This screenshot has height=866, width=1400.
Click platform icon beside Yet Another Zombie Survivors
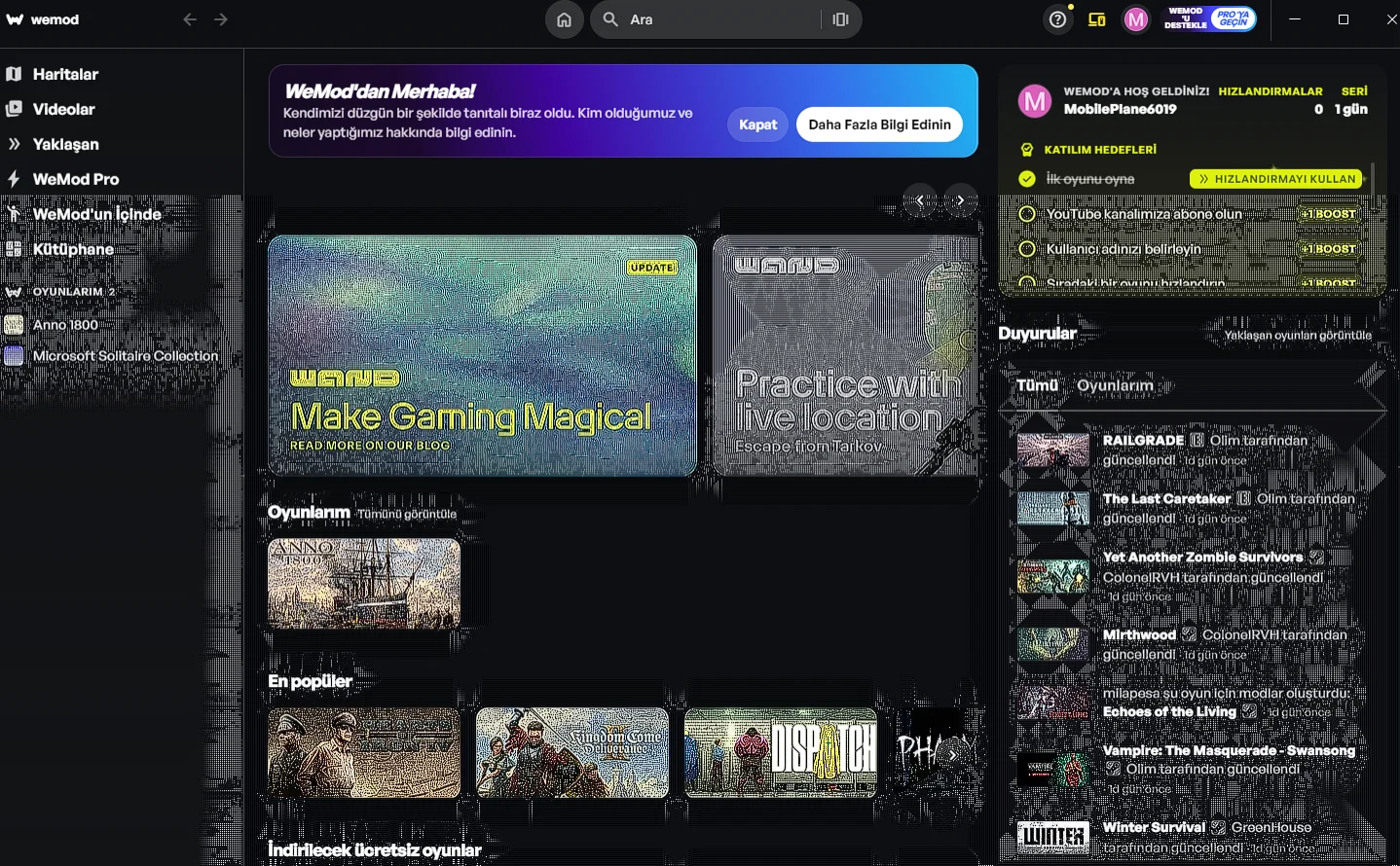[x=1317, y=557]
